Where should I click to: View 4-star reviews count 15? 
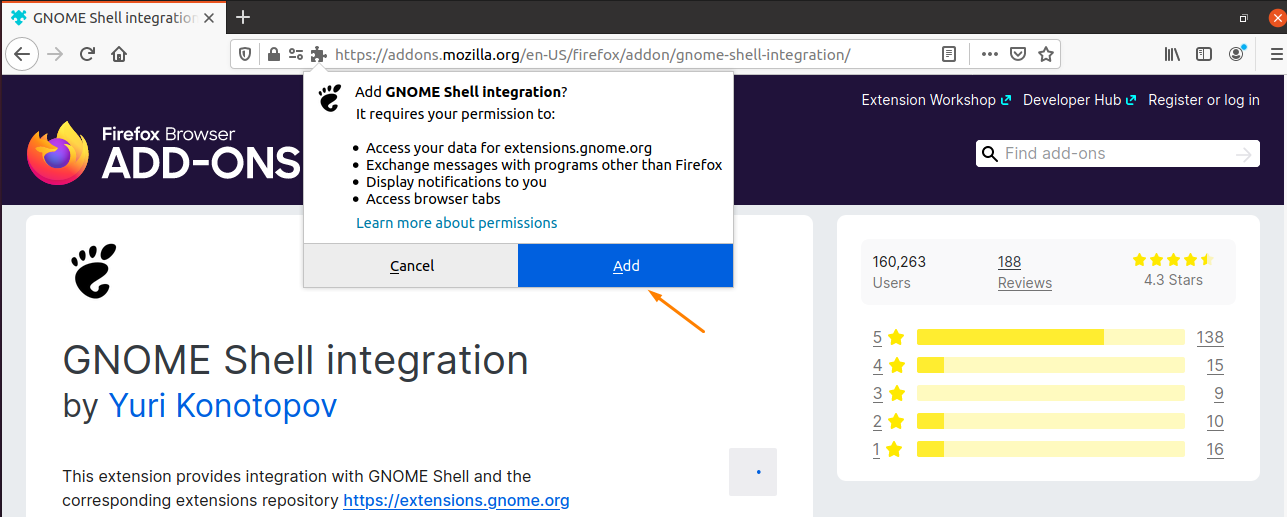tap(1215, 365)
